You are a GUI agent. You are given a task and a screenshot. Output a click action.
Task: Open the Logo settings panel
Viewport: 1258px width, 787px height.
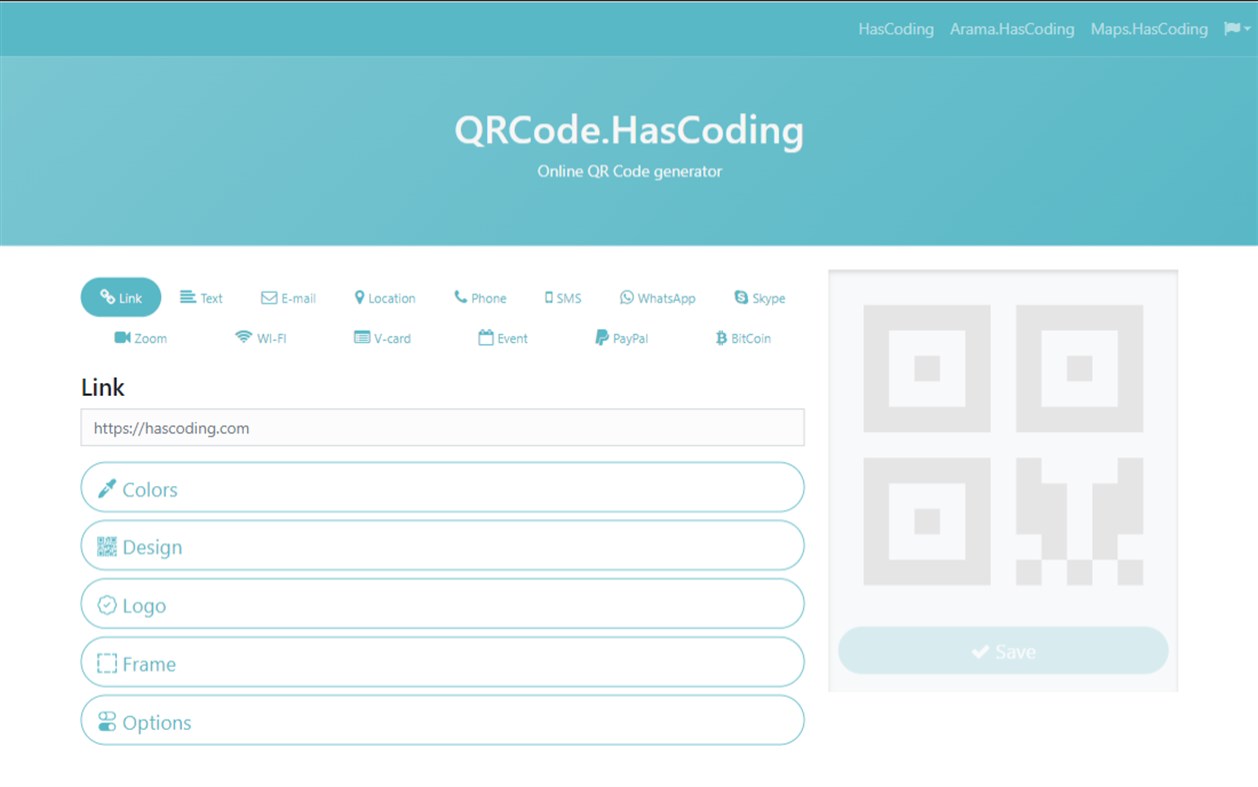click(x=442, y=604)
